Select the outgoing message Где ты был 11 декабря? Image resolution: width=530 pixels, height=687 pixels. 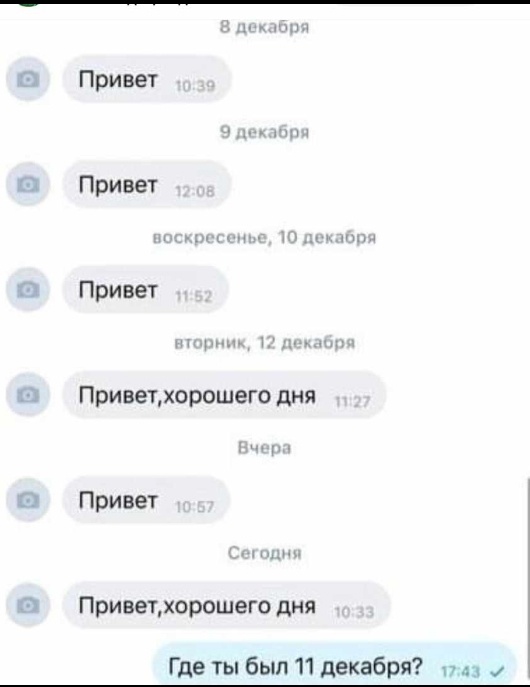pyautogui.click(x=335, y=665)
